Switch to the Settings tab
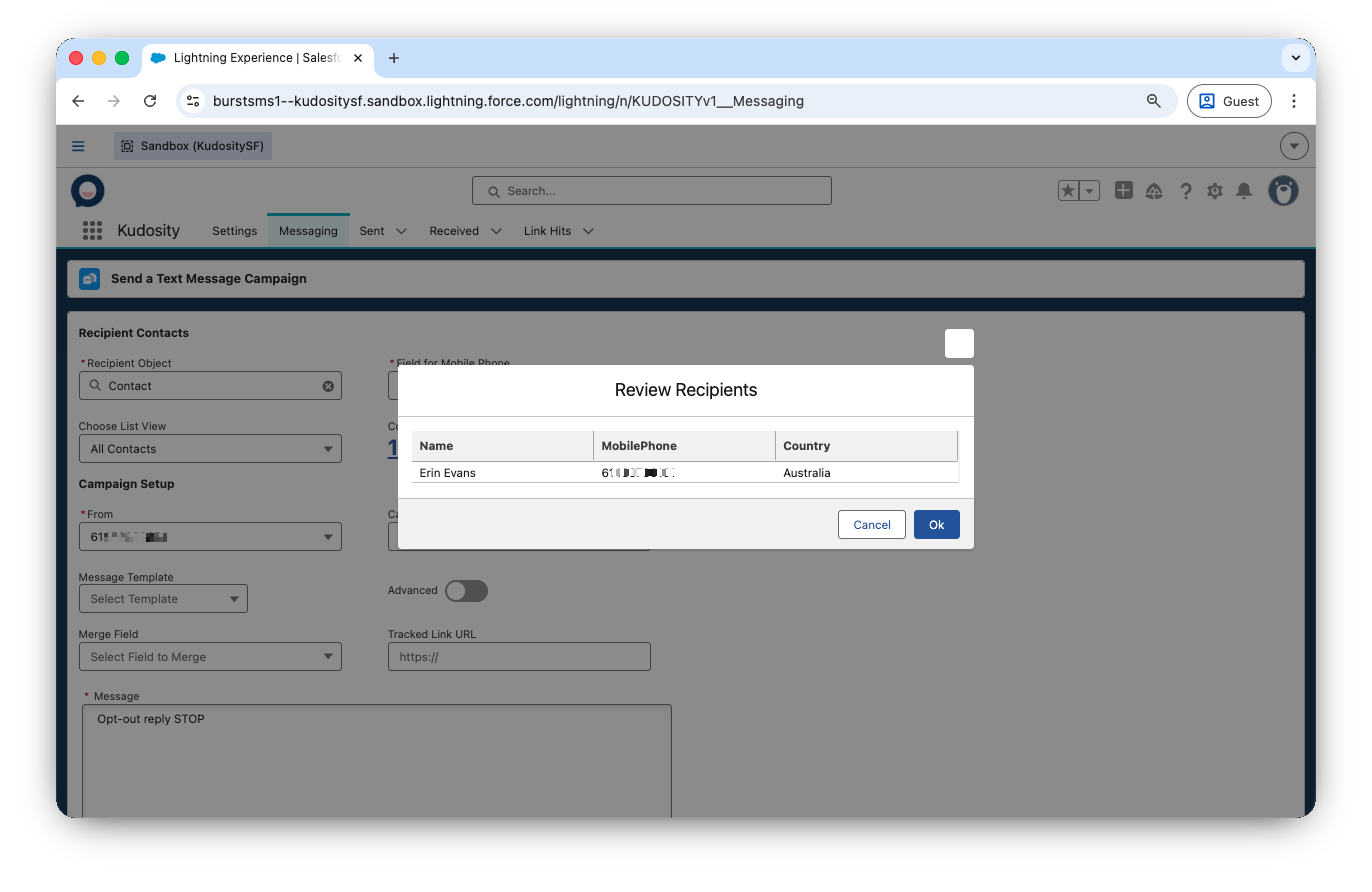1372x892 pixels. click(234, 231)
